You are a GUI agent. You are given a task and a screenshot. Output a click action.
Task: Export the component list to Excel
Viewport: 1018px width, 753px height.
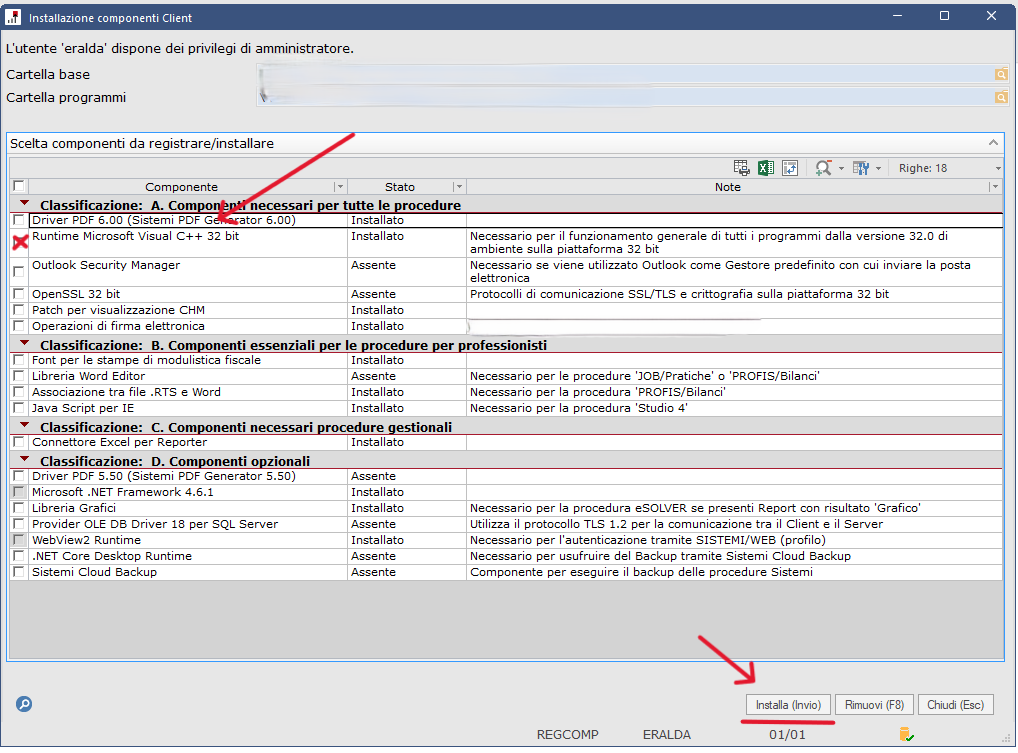coord(765,168)
